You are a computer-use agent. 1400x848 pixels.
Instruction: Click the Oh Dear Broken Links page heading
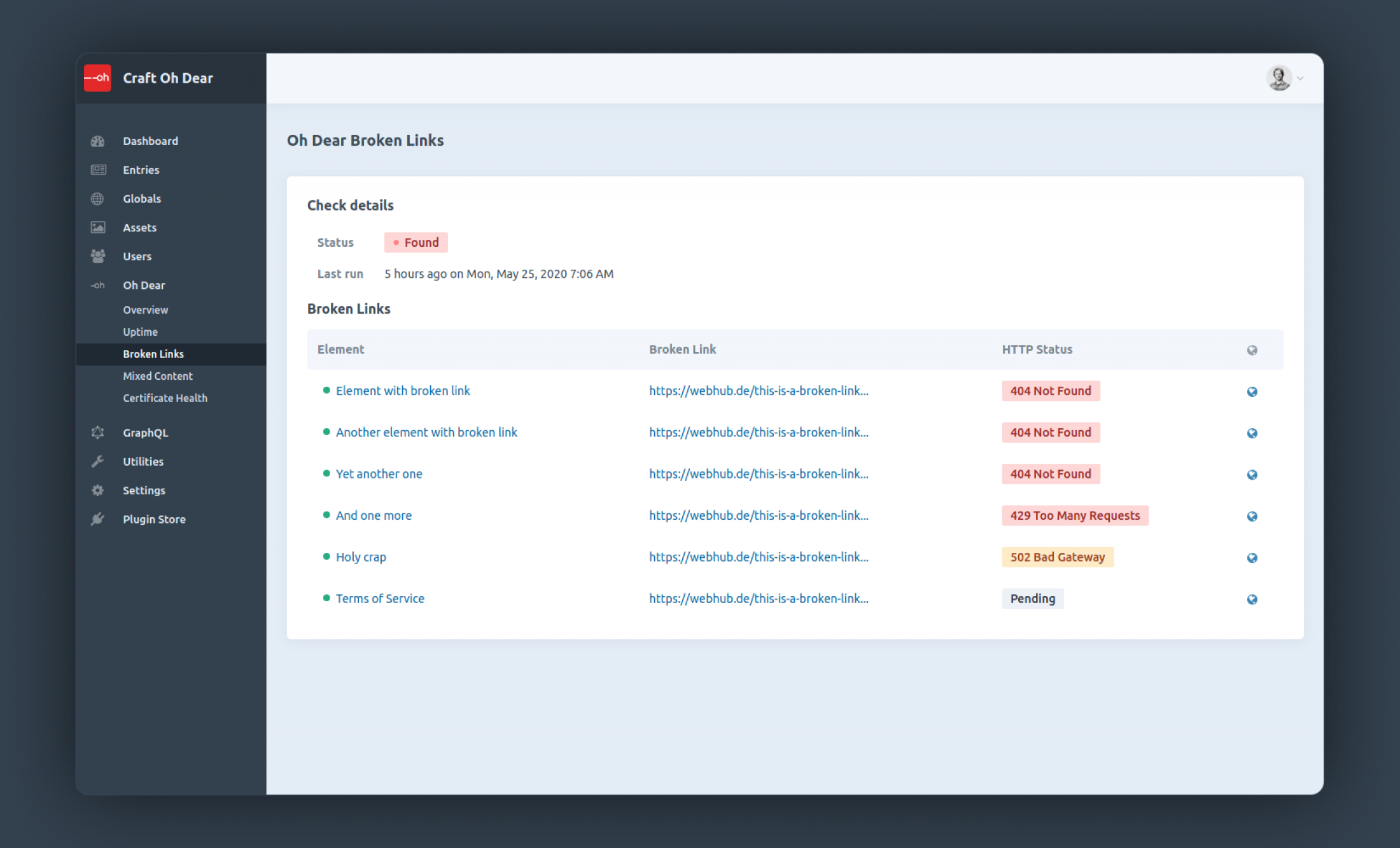[365, 140]
